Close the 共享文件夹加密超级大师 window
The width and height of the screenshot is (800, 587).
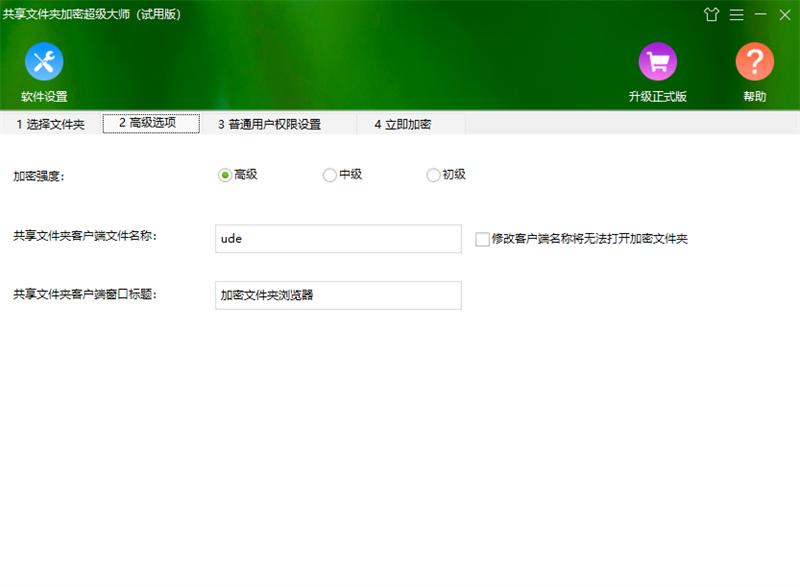tap(785, 15)
